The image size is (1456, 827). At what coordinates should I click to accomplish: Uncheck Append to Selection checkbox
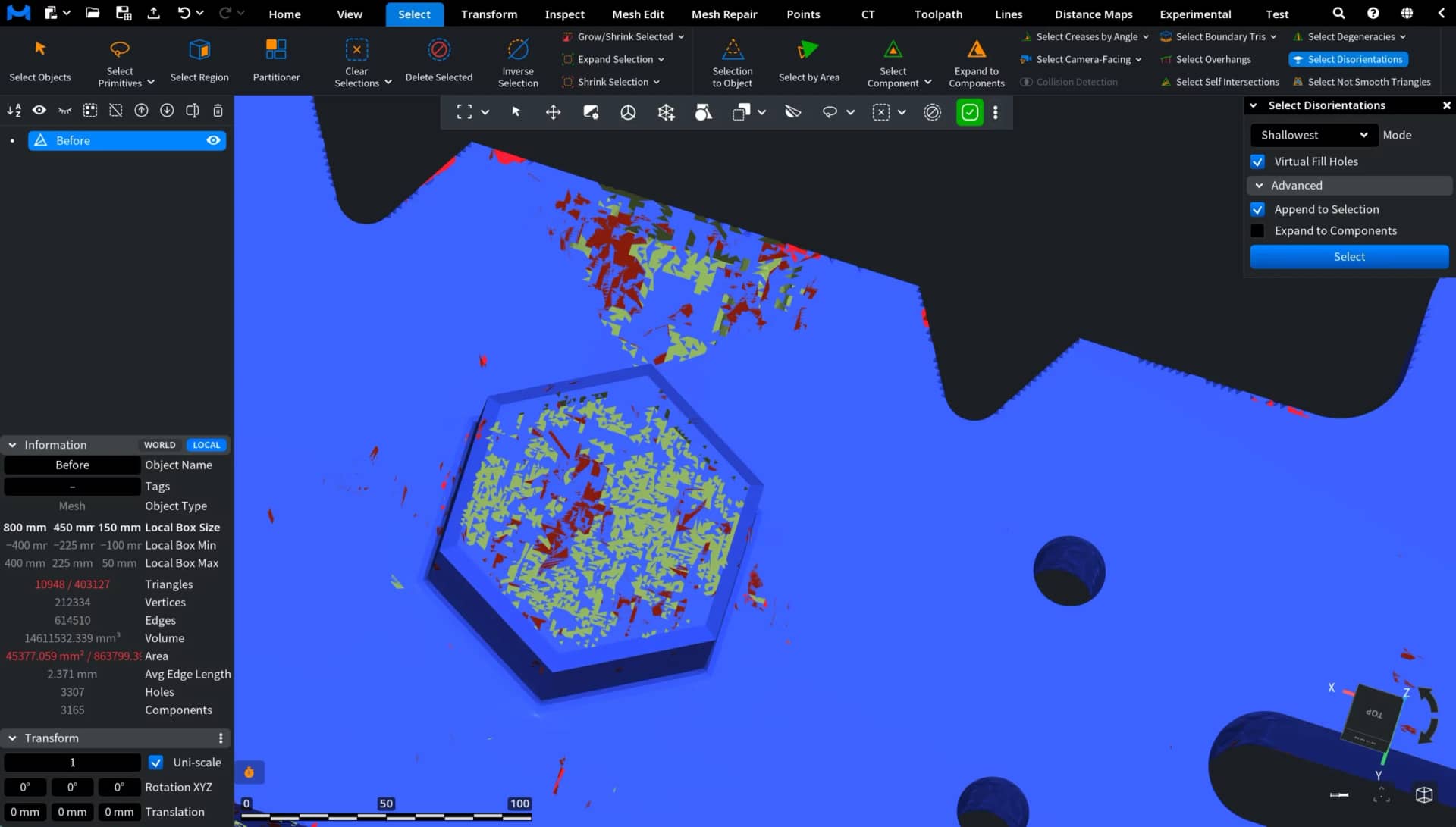pos(1257,209)
